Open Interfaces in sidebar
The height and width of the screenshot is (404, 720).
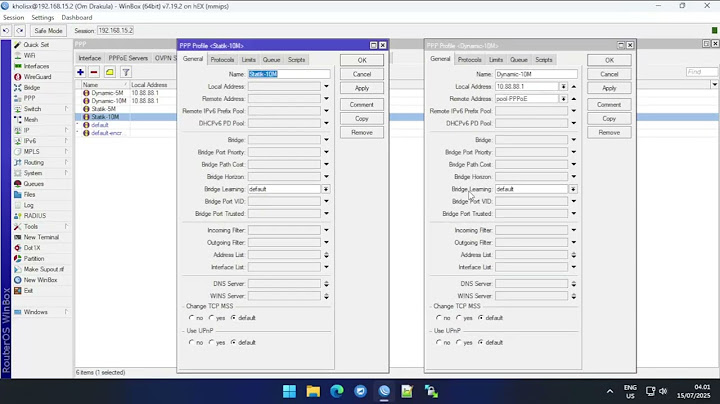tap(36, 66)
